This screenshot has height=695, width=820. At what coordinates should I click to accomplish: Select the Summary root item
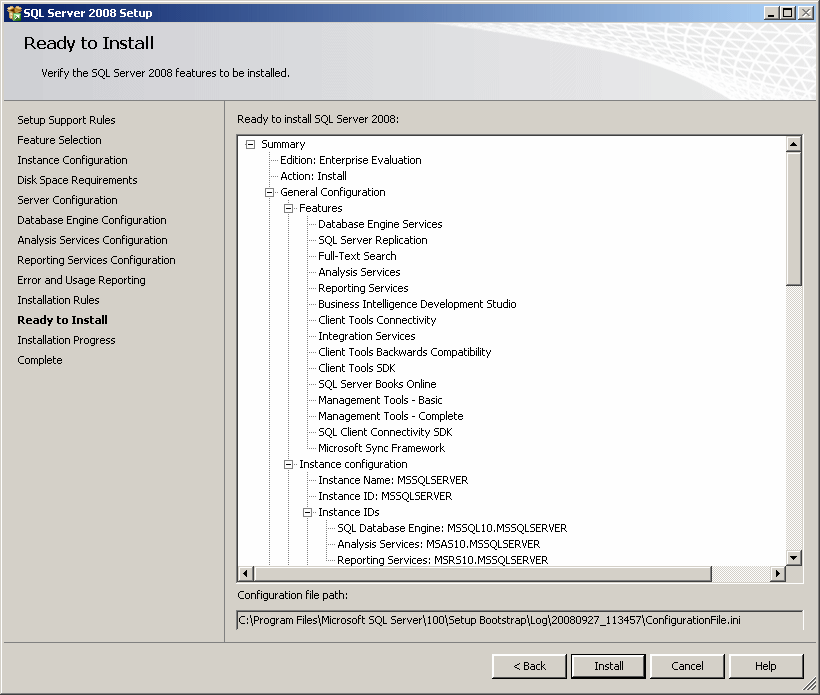pos(283,144)
